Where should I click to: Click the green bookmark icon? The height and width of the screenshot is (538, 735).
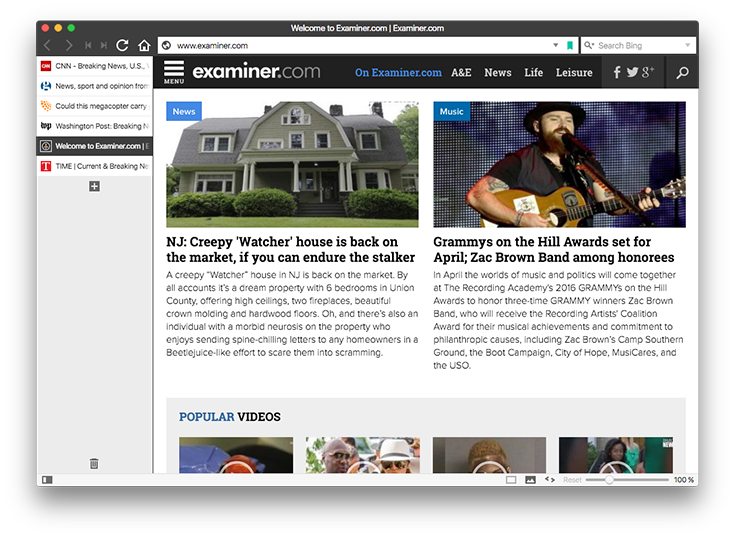tap(570, 45)
